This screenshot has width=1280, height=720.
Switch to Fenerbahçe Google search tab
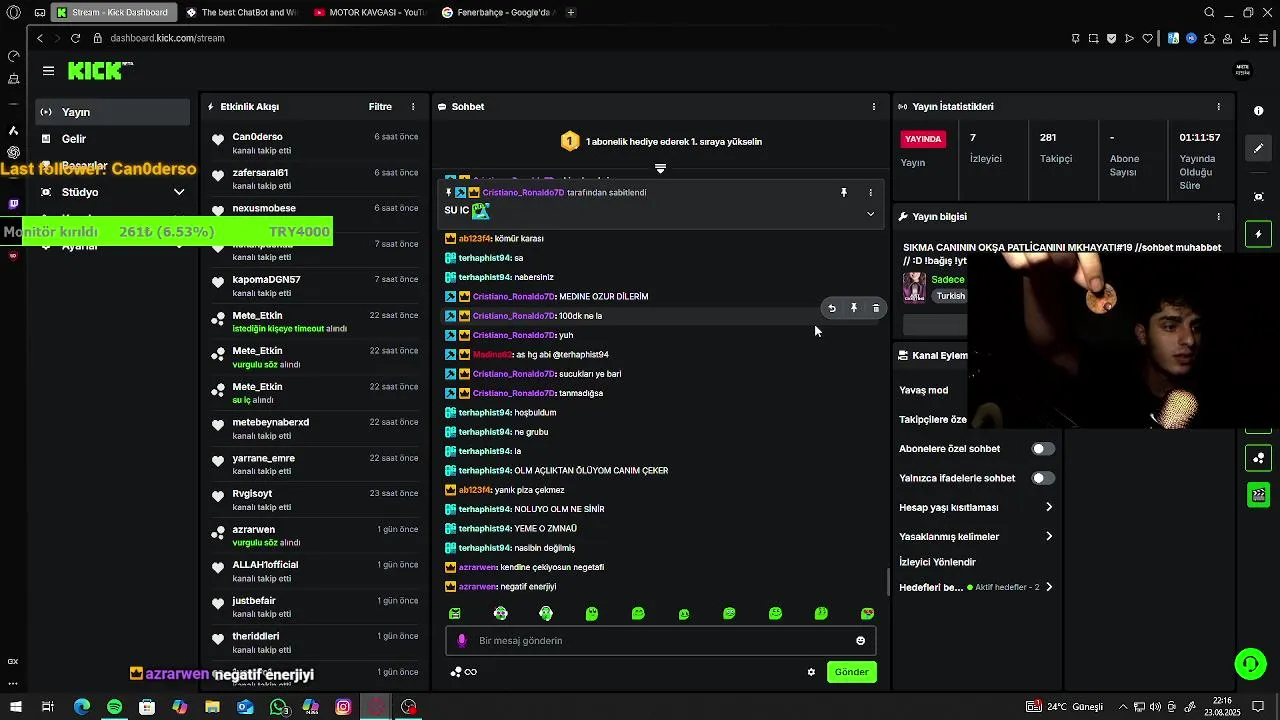point(496,13)
